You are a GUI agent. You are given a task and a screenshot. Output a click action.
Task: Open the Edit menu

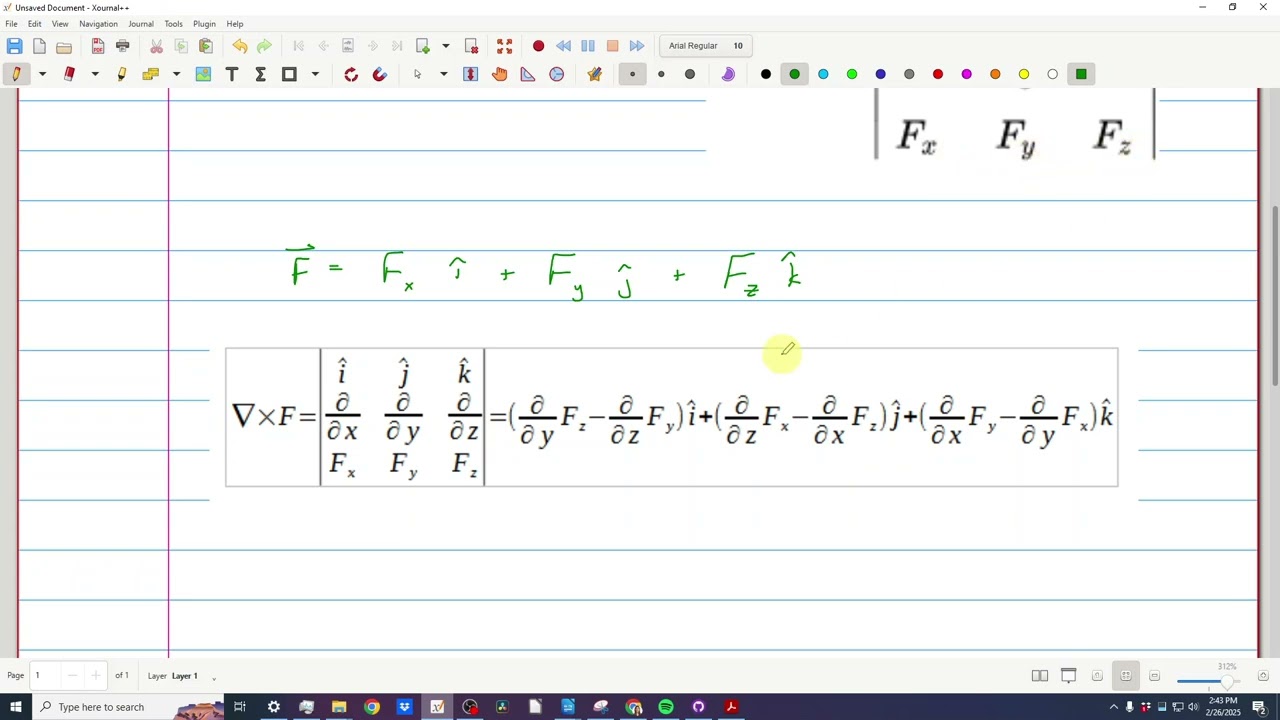coord(34,24)
